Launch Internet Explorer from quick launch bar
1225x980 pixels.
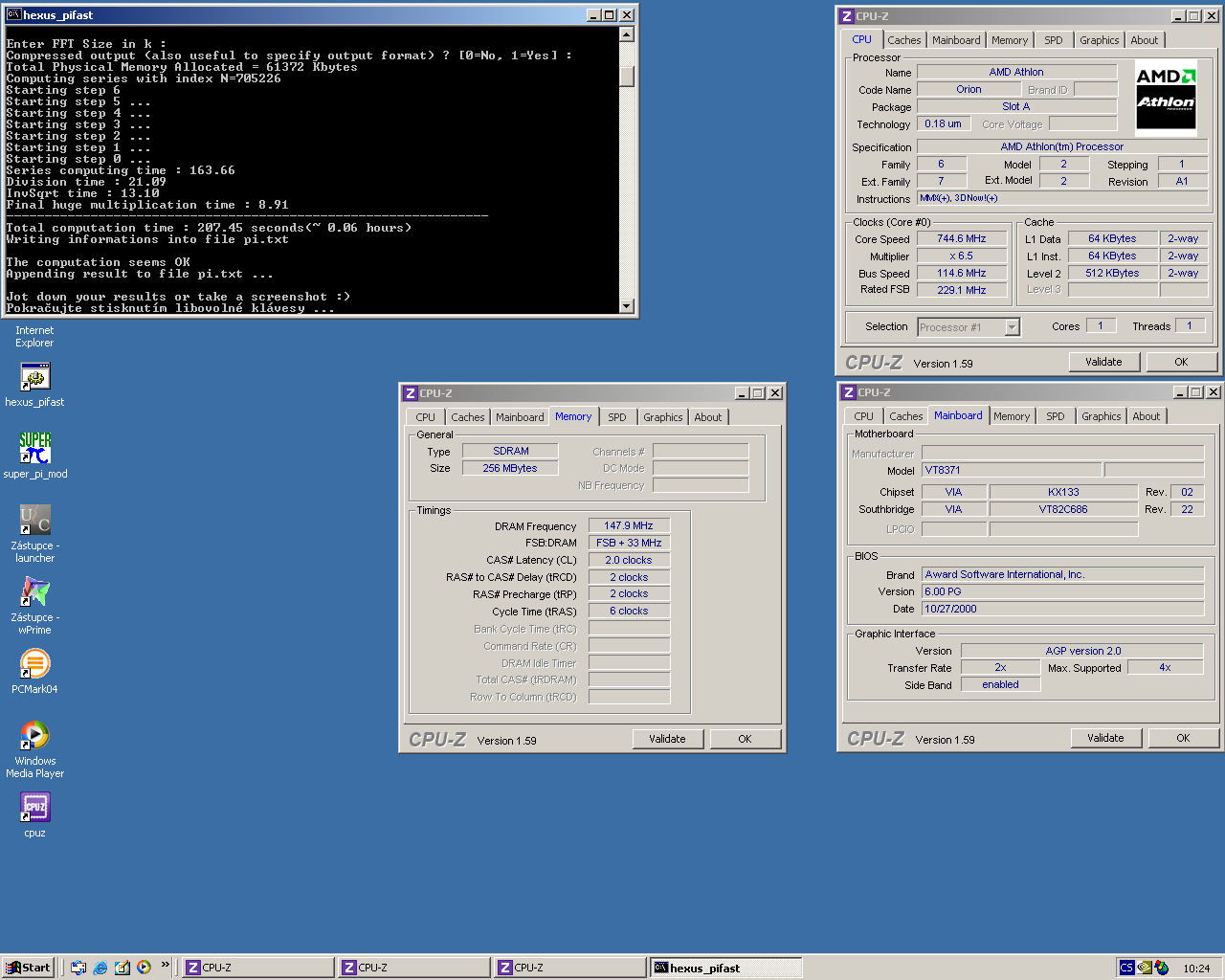click(x=100, y=968)
